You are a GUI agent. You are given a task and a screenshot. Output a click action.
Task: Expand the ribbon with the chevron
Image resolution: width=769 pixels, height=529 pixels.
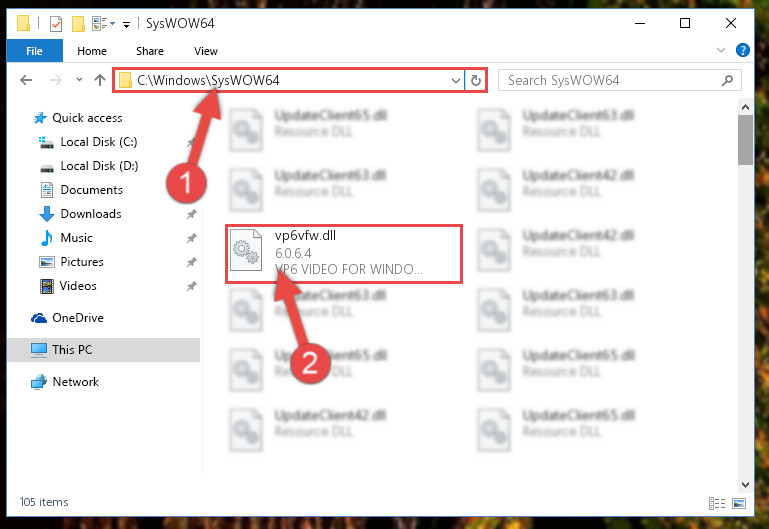pyautogui.click(x=720, y=50)
